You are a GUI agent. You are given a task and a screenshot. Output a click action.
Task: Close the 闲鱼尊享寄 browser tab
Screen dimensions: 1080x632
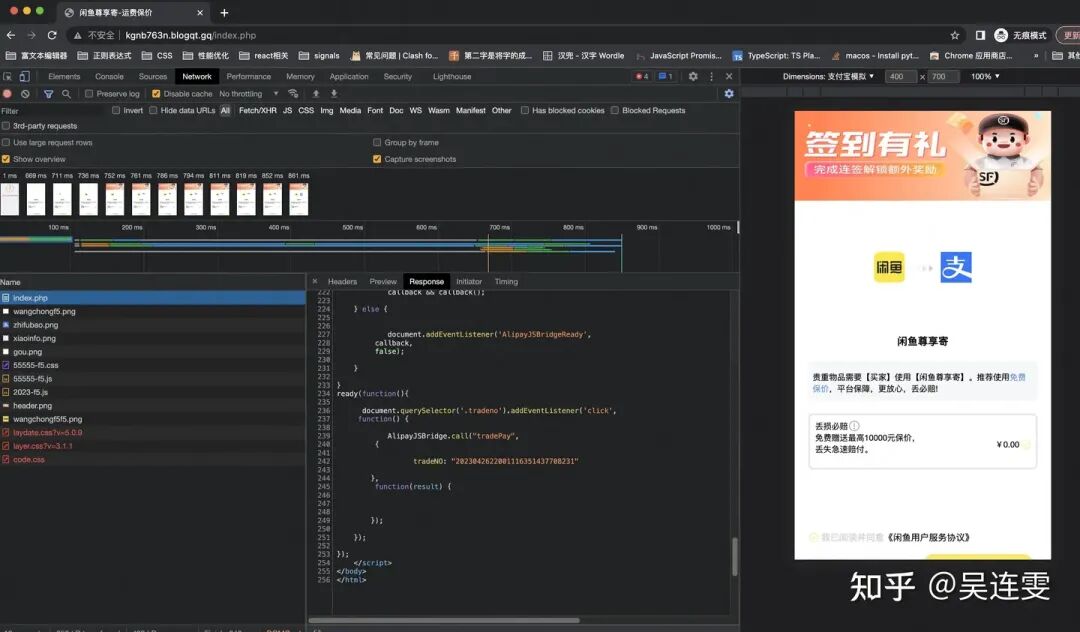pyautogui.click(x=200, y=12)
